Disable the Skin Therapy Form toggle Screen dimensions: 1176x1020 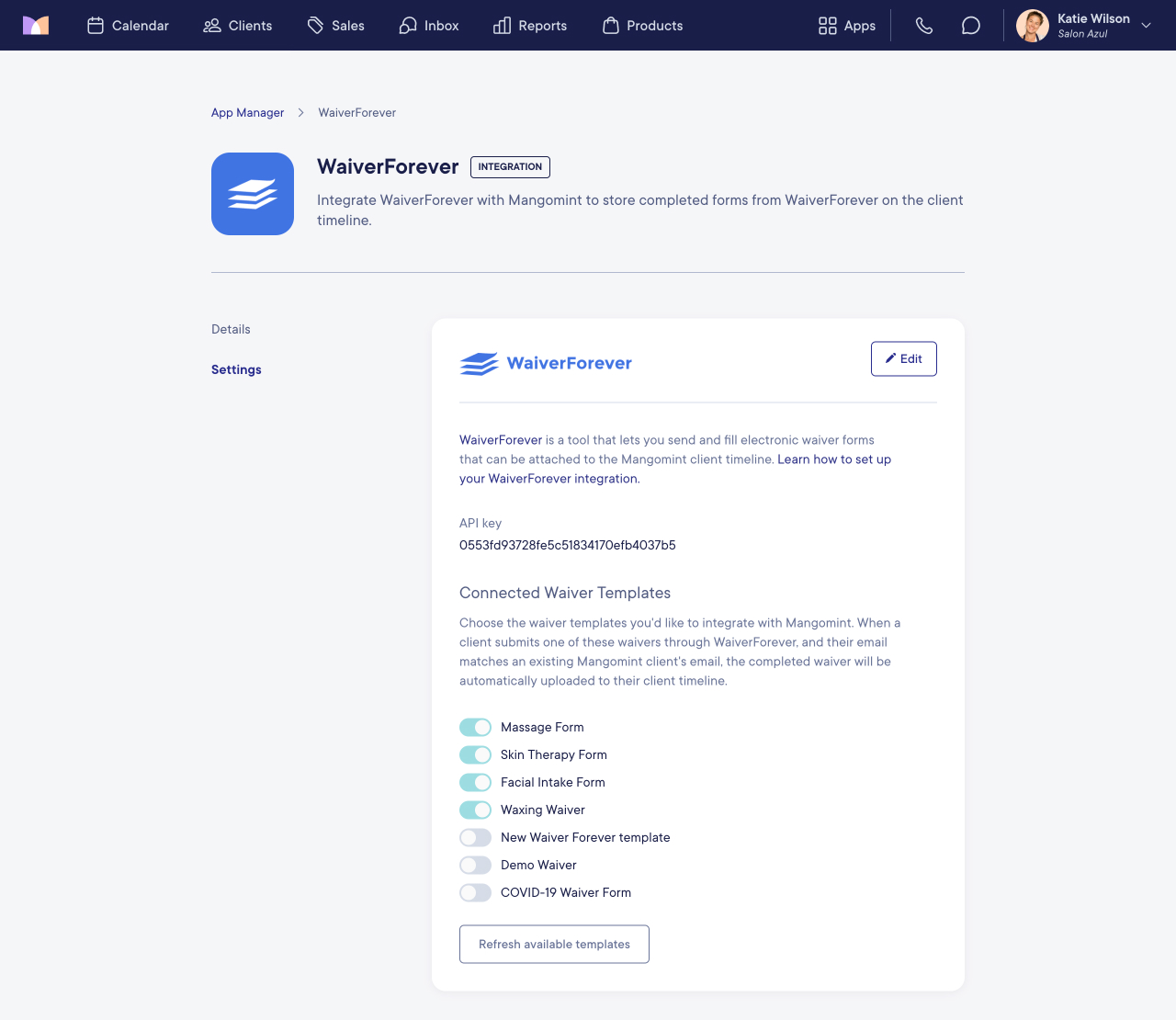[475, 754]
